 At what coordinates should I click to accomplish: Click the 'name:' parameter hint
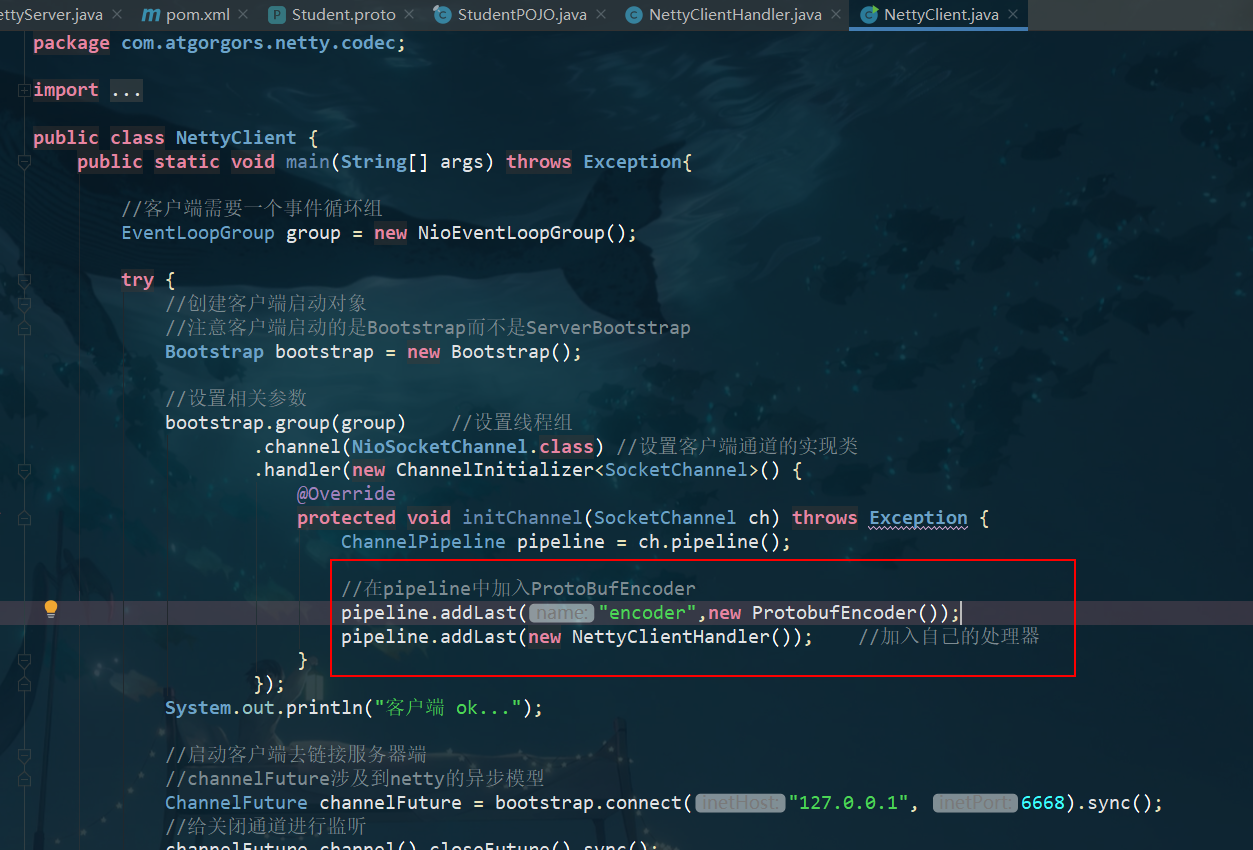562,613
